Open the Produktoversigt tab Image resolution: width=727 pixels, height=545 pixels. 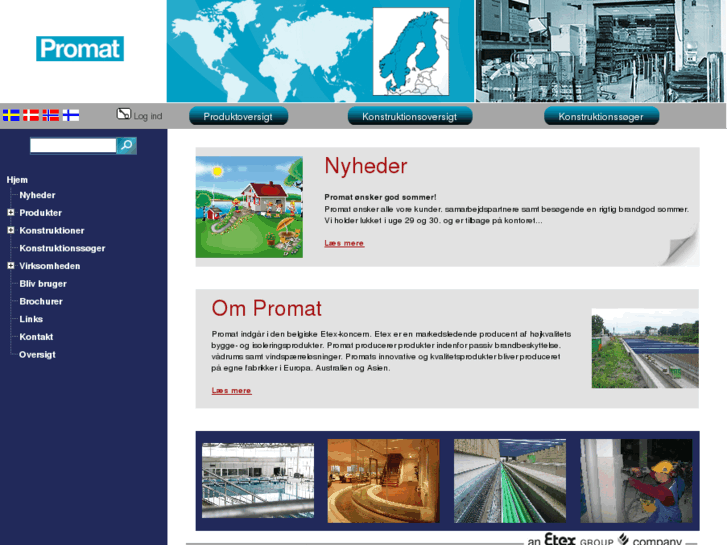pyautogui.click(x=238, y=116)
